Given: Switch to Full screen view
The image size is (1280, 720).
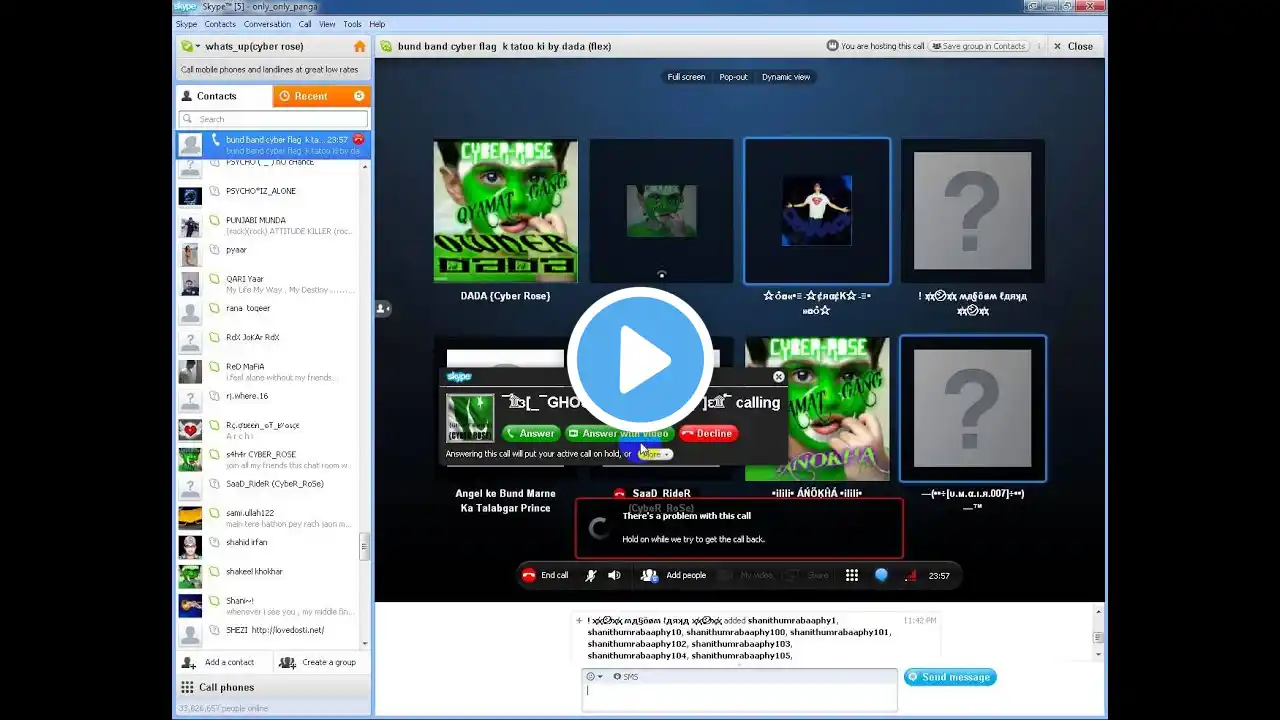Looking at the screenshot, I should [686, 77].
